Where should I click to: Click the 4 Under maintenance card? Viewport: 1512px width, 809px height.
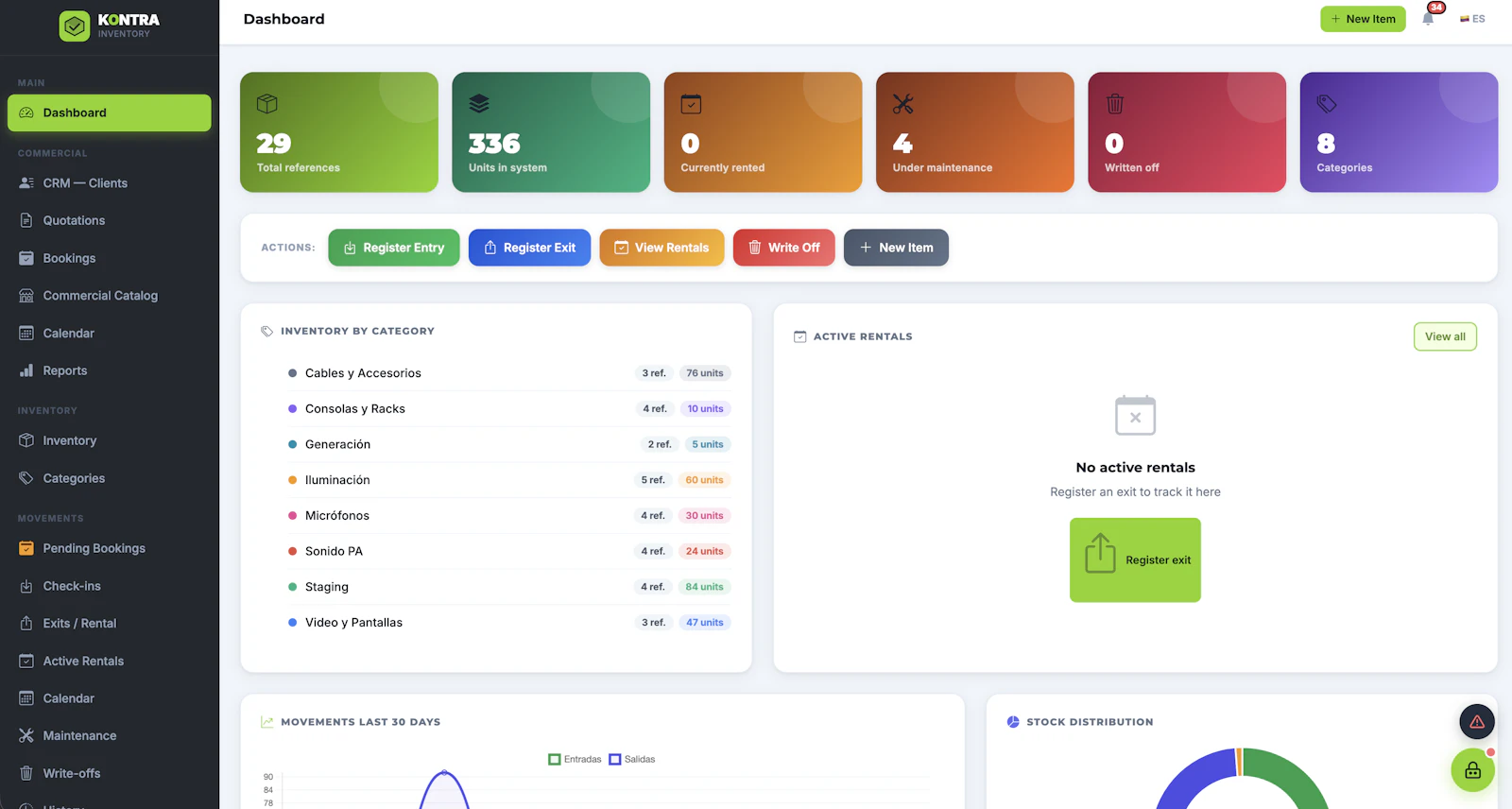click(x=975, y=132)
